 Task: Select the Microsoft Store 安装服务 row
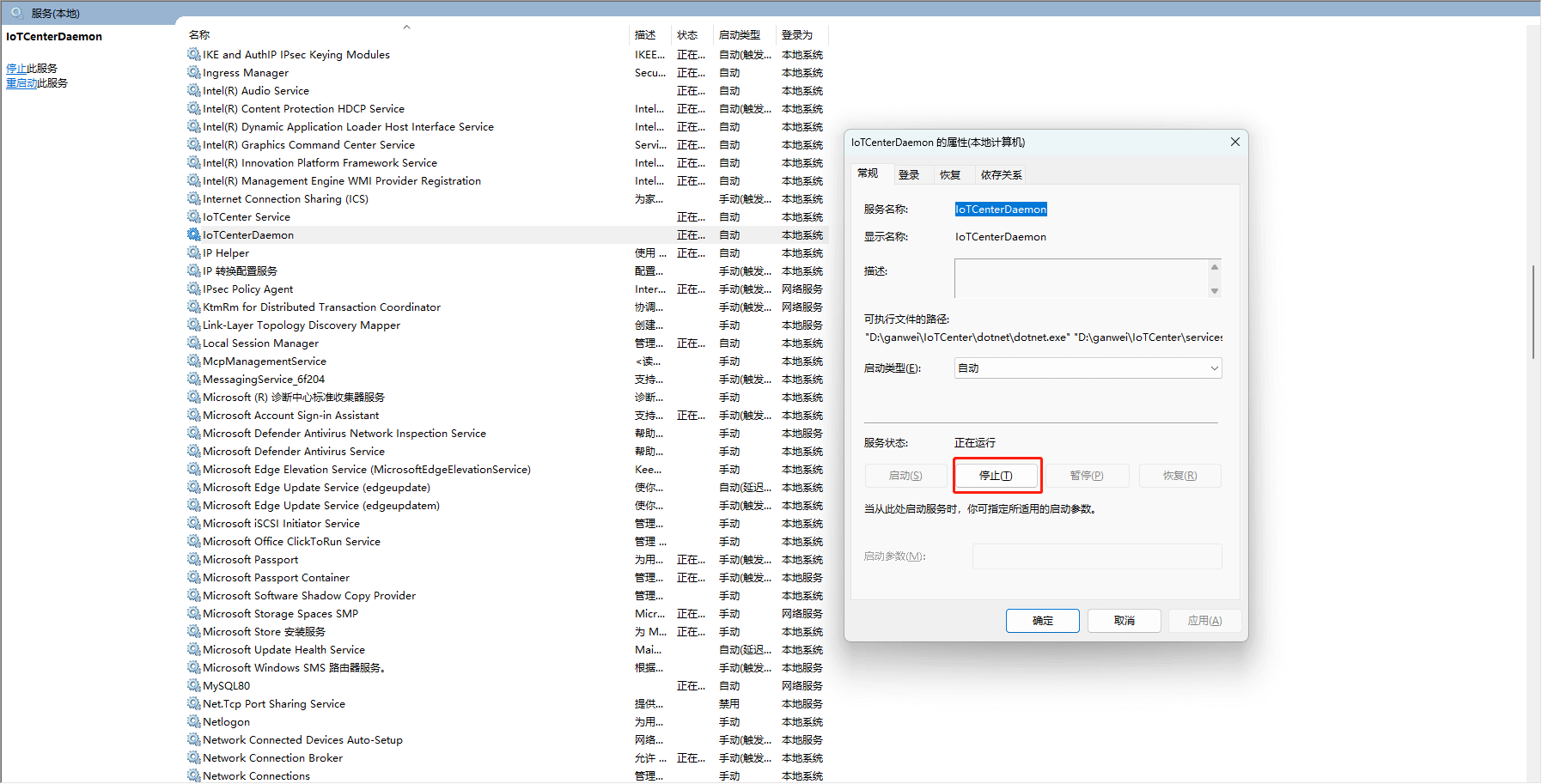[x=507, y=631]
